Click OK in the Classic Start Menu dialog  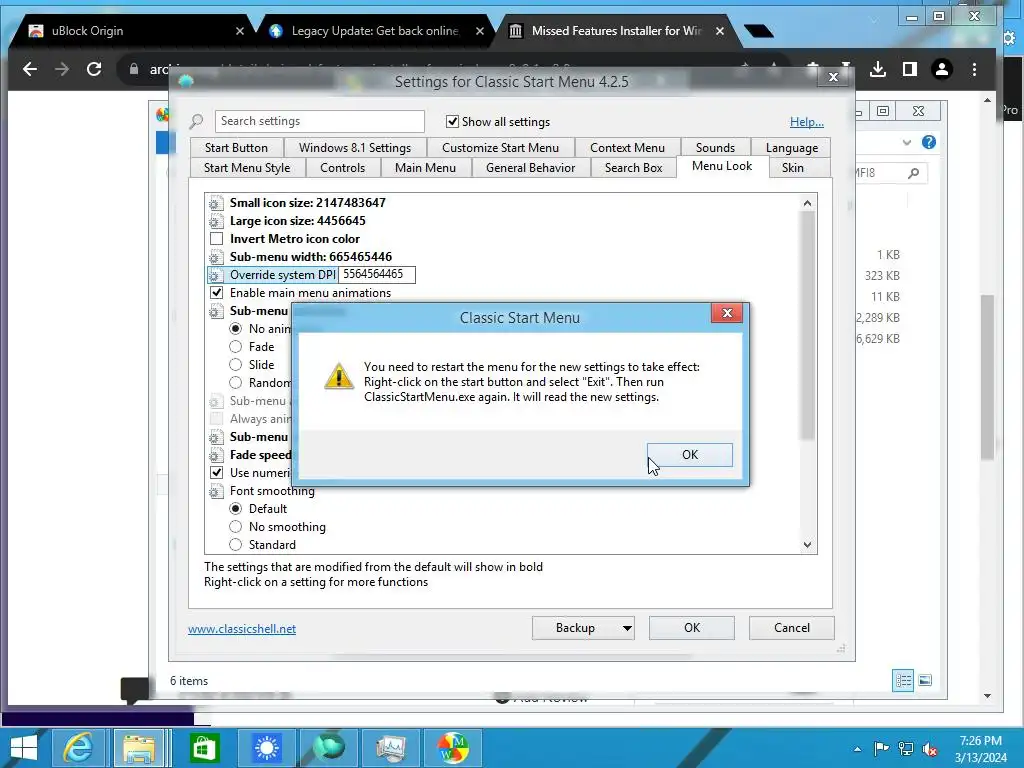pos(690,455)
